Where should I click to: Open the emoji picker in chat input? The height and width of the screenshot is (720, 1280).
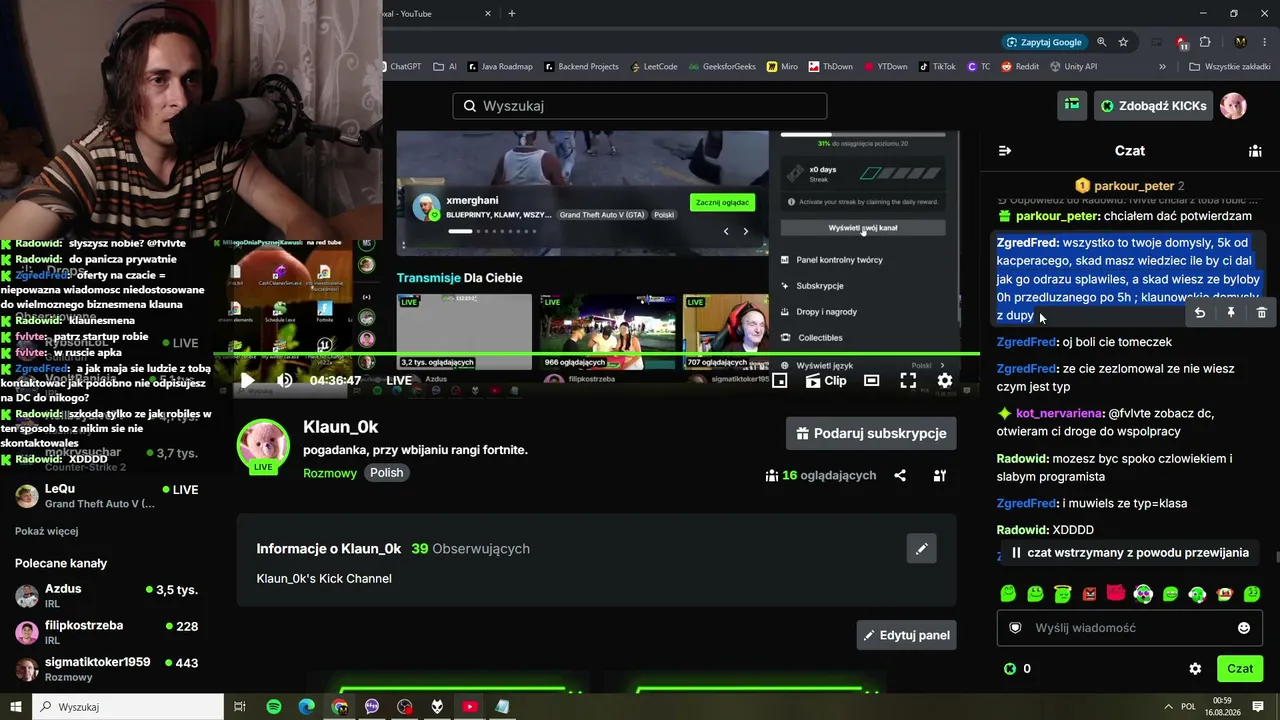point(1244,628)
